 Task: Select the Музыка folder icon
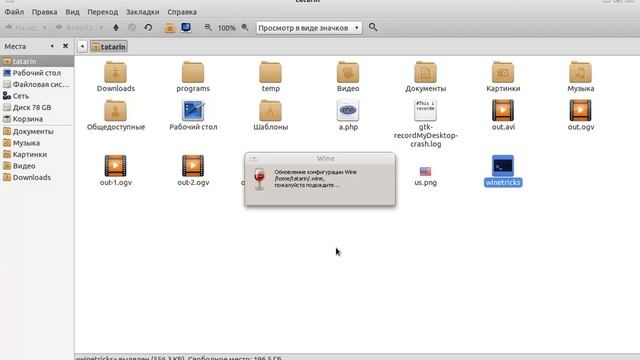[580, 73]
